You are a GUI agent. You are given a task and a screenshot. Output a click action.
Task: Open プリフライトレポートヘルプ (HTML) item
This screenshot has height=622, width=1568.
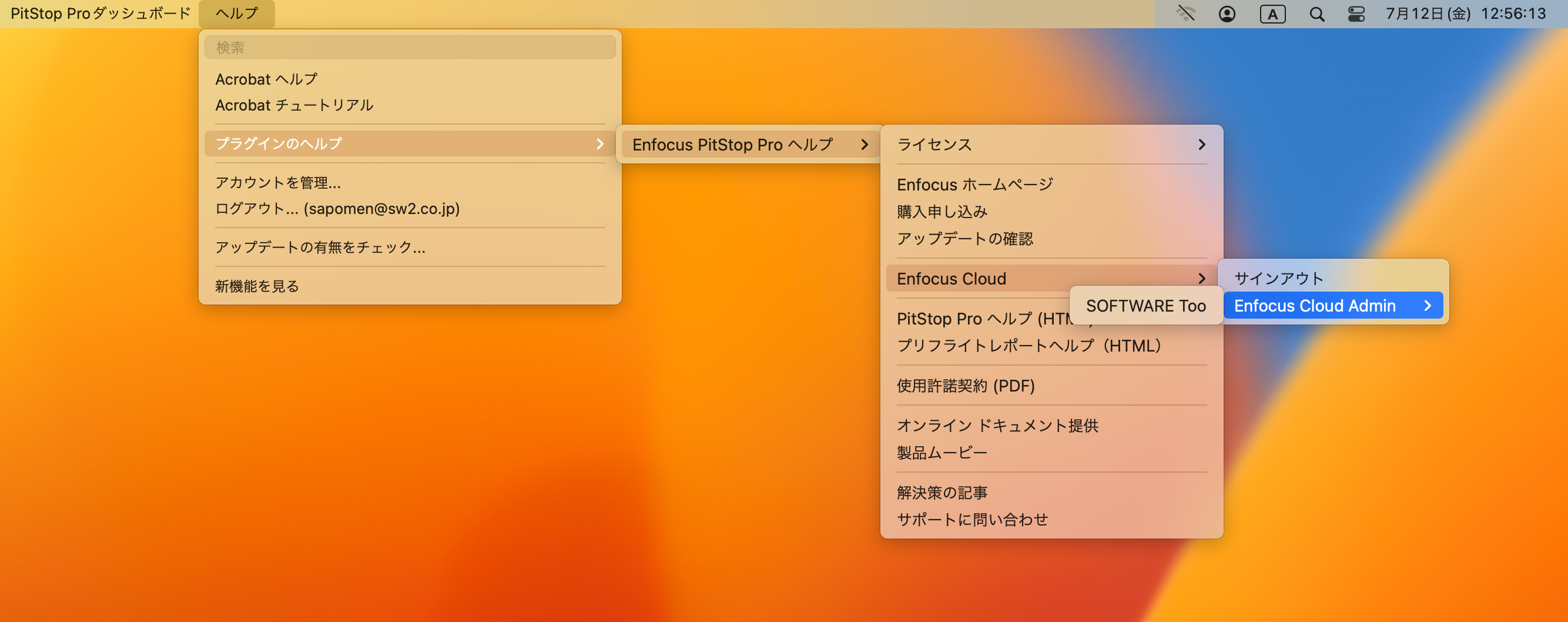(1051, 345)
